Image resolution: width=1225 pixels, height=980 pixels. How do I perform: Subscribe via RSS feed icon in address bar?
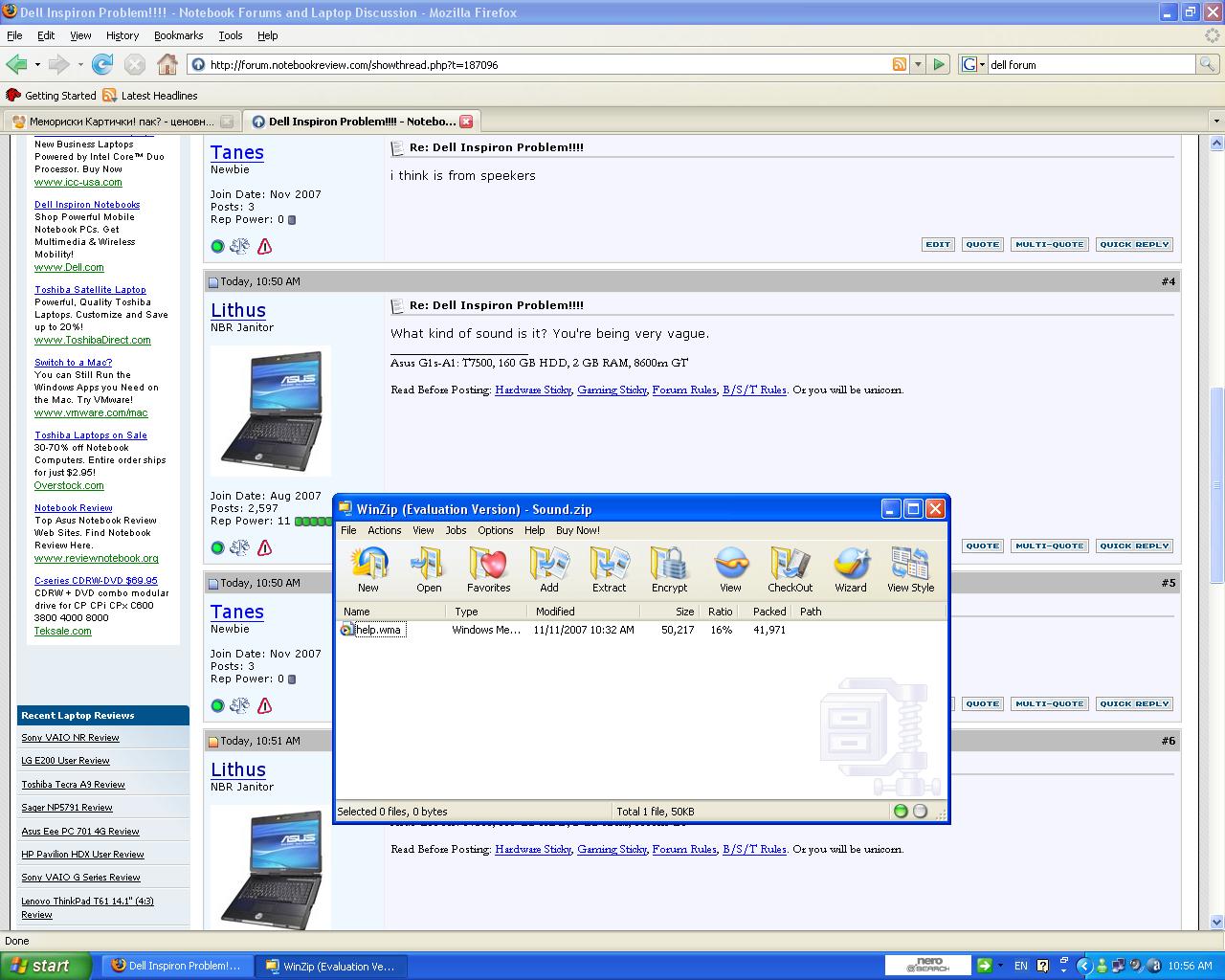point(899,64)
